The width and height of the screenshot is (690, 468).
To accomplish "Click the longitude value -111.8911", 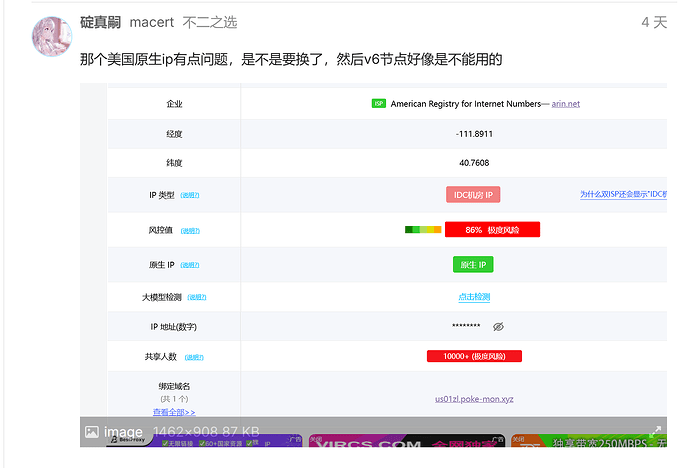I will [474, 134].
